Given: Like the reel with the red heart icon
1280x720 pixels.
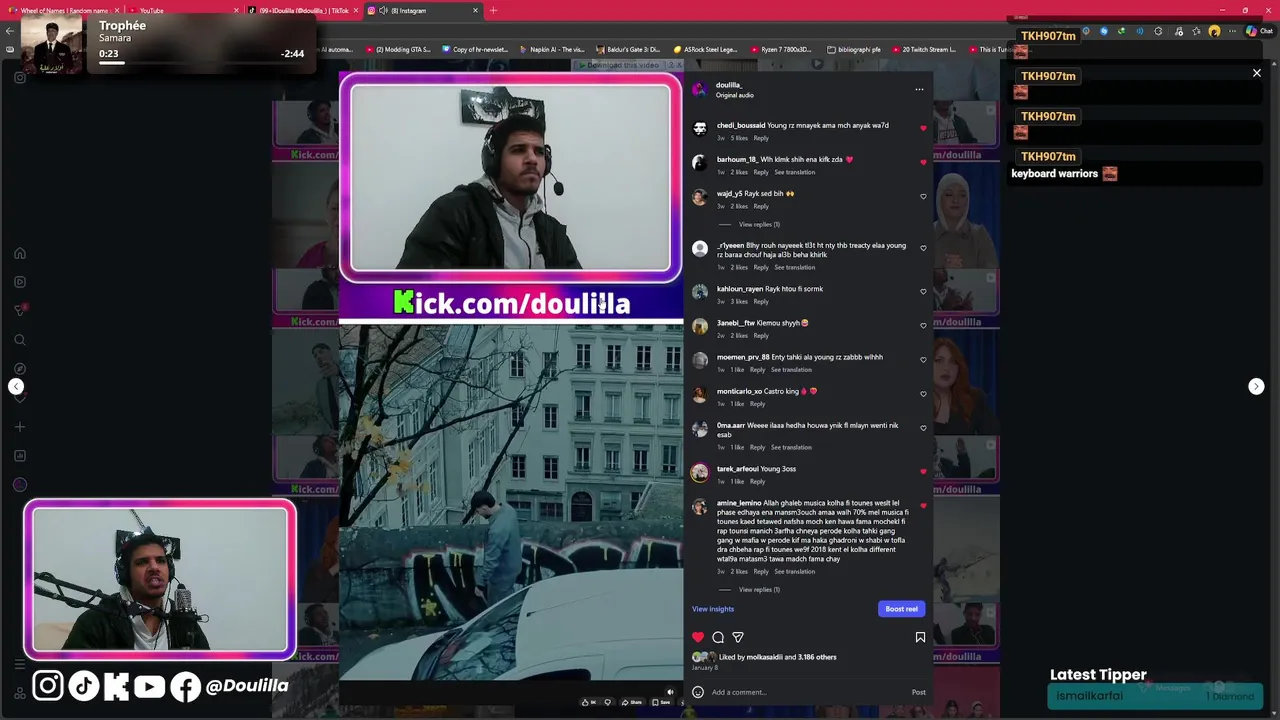Looking at the screenshot, I should coord(698,637).
